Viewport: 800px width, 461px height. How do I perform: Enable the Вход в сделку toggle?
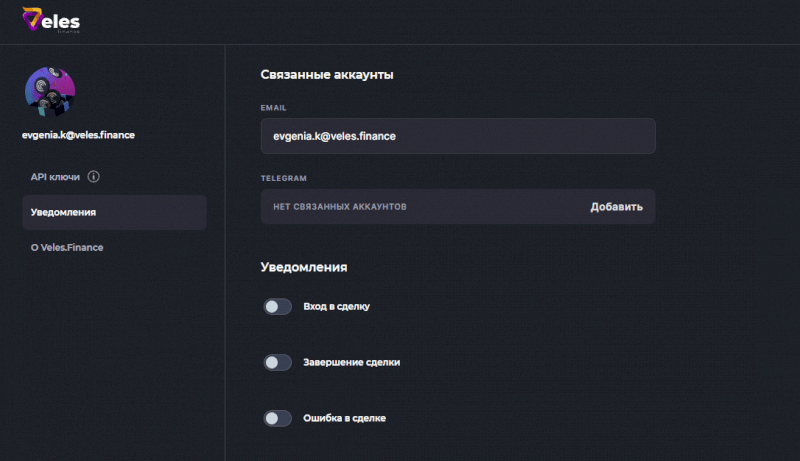[x=278, y=307]
